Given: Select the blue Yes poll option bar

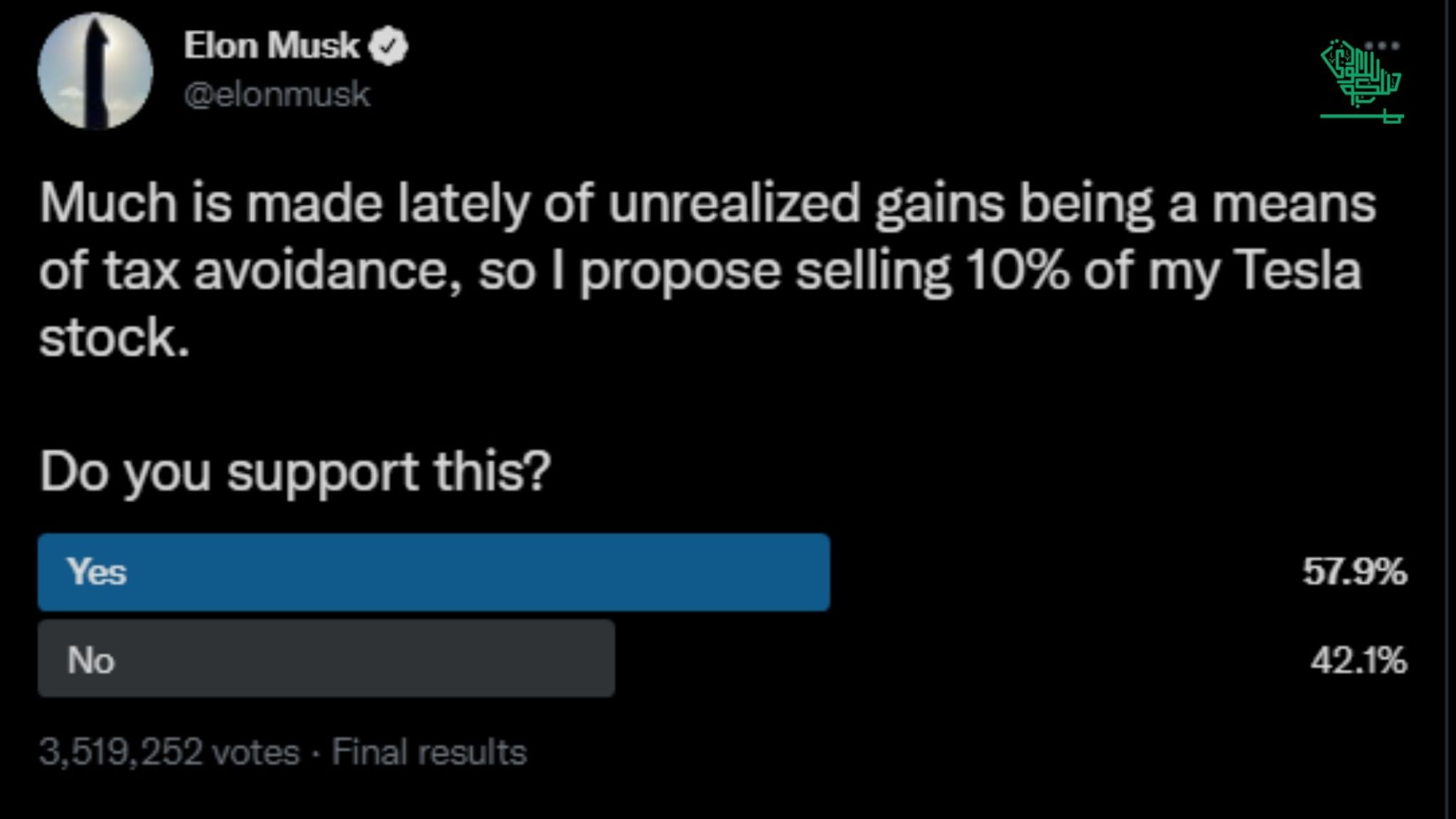Looking at the screenshot, I should [434, 572].
